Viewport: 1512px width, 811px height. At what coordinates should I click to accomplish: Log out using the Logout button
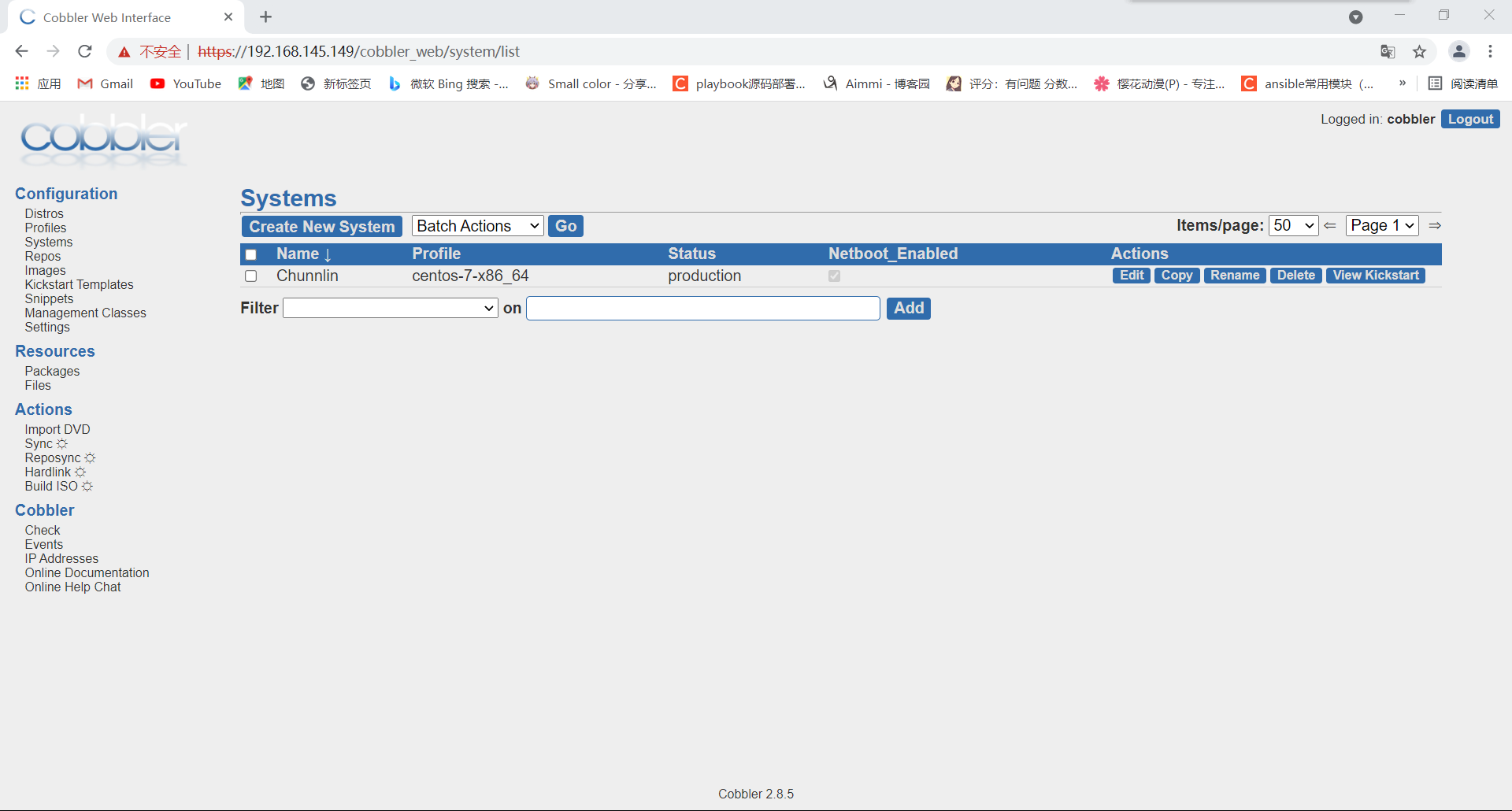click(x=1470, y=119)
